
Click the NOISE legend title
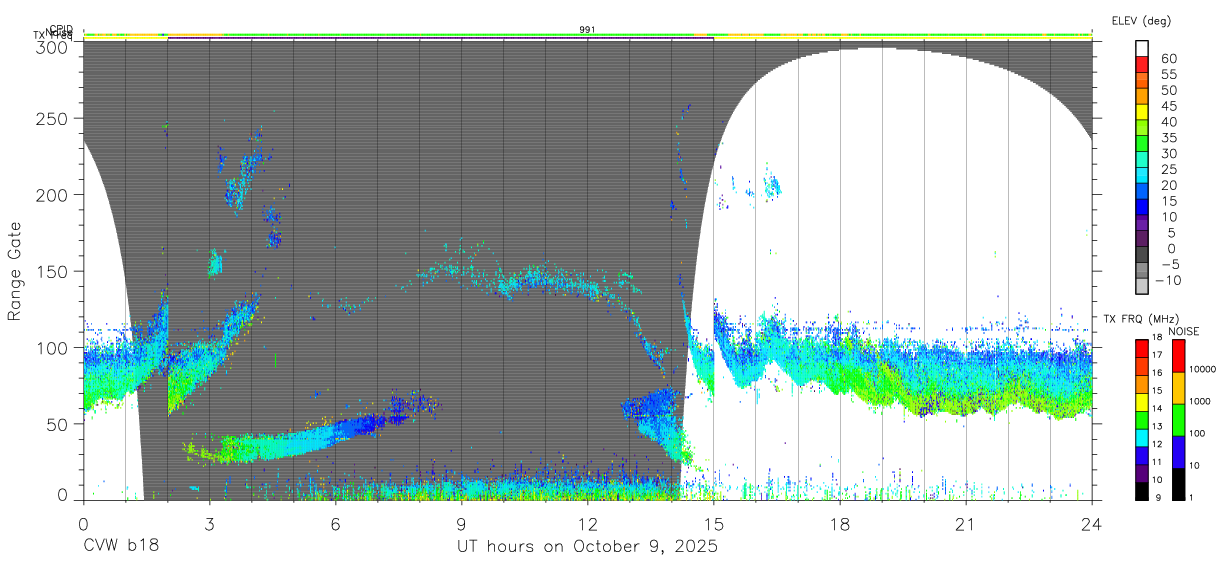tap(1185, 330)
